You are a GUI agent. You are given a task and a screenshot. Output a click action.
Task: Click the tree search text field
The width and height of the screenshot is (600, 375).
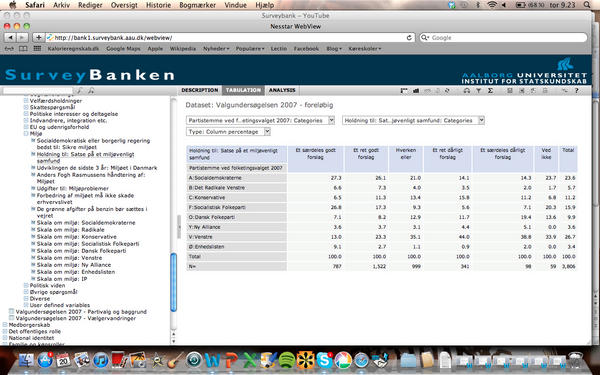(38, 91)
